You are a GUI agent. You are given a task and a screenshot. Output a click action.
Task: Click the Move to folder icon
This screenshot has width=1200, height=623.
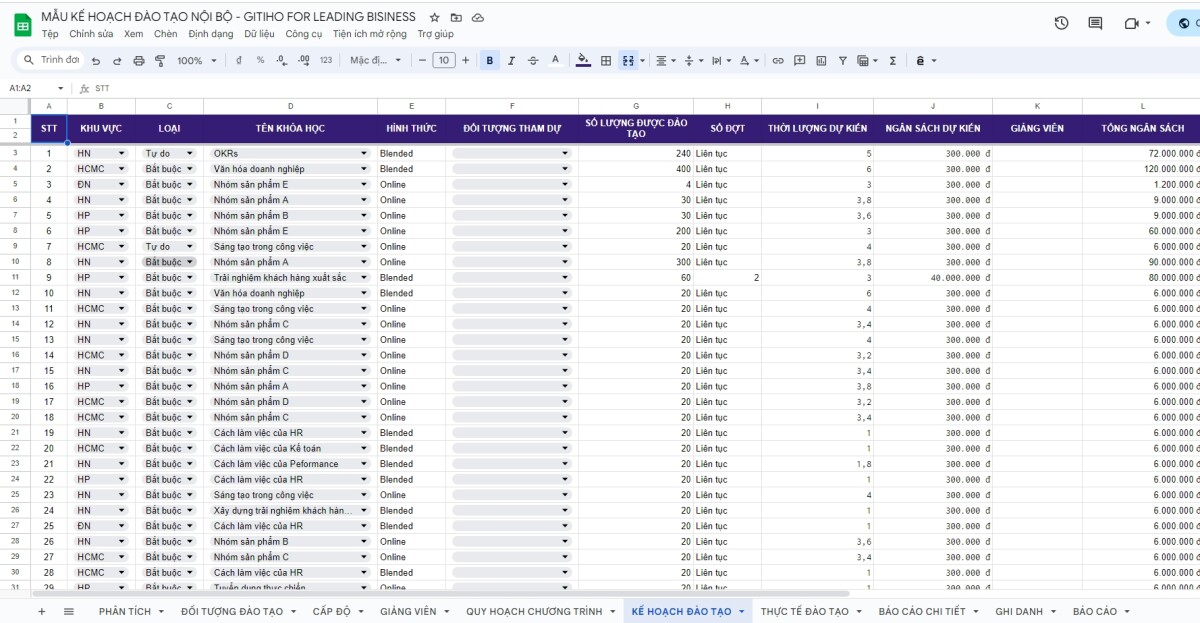coord(456,18)
